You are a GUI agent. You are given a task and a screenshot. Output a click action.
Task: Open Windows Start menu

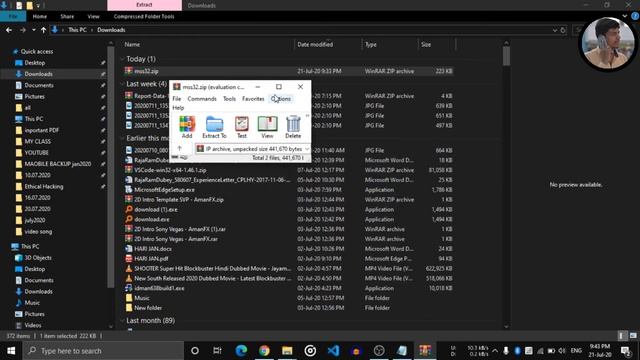tap(11, 351)
